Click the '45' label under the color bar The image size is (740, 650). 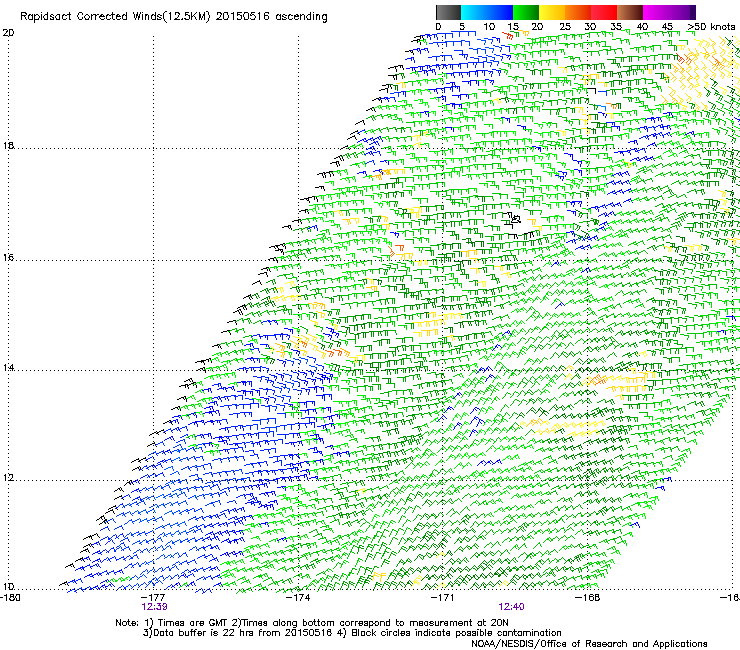click(667, 27)
